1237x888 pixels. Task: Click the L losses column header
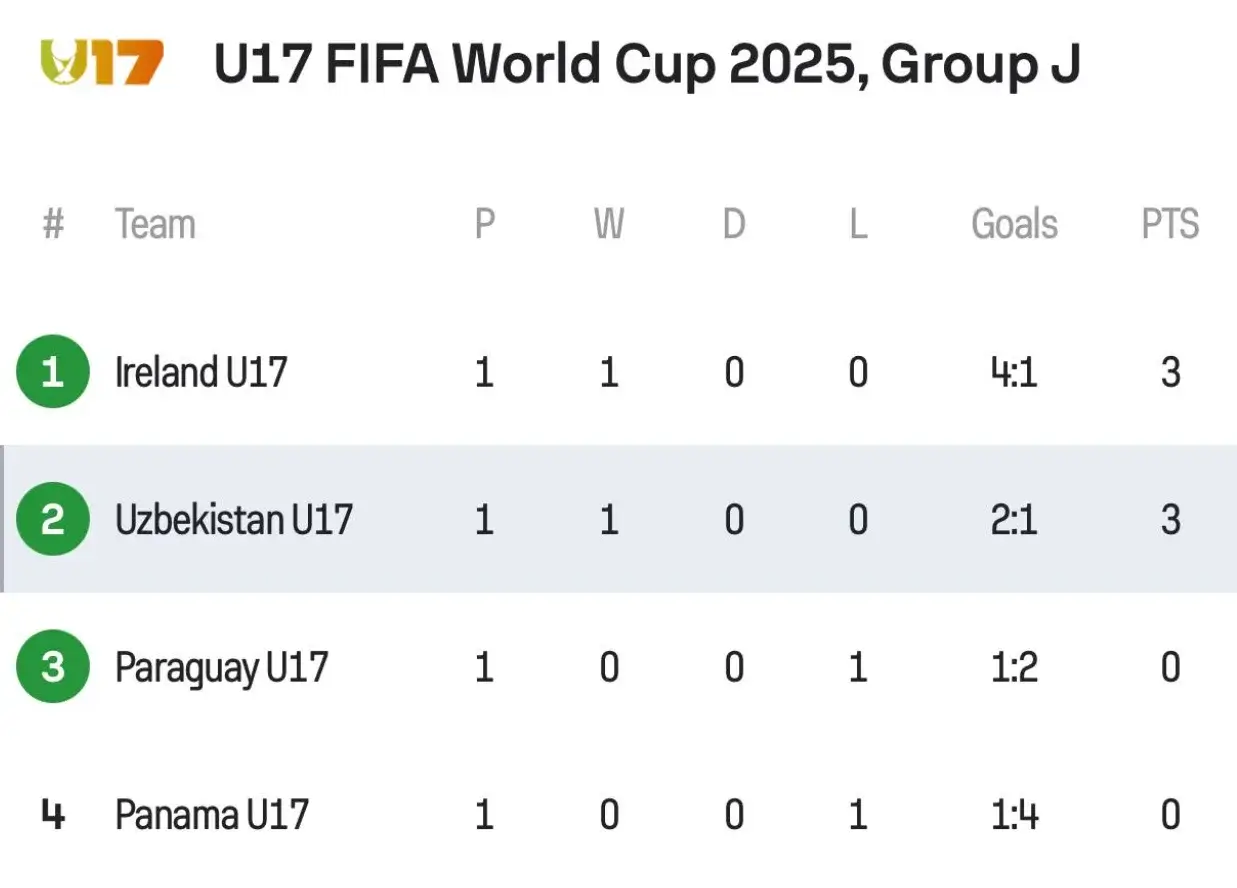[858, 224]
